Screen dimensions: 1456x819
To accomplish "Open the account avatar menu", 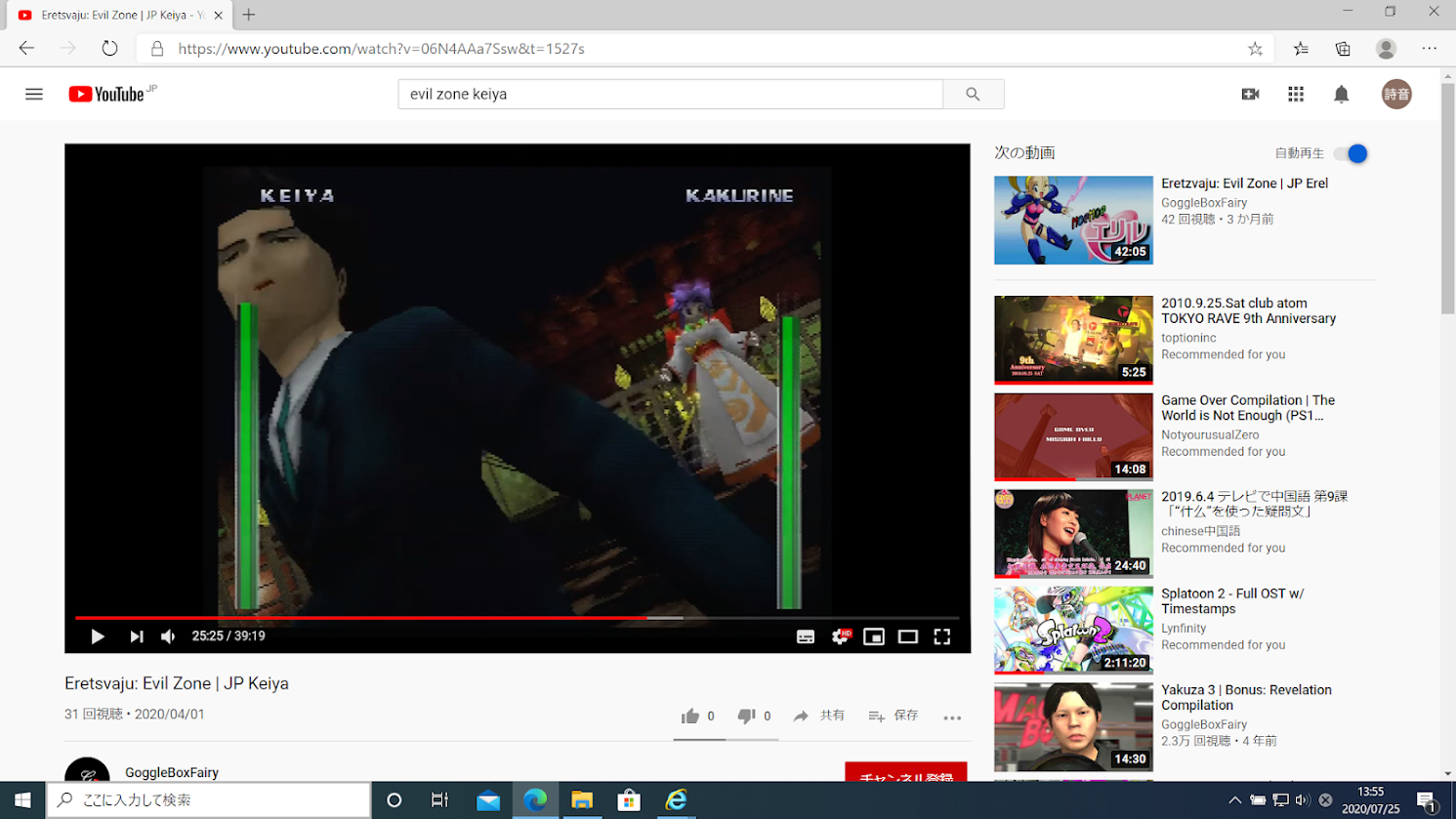I will point(1396,94).
